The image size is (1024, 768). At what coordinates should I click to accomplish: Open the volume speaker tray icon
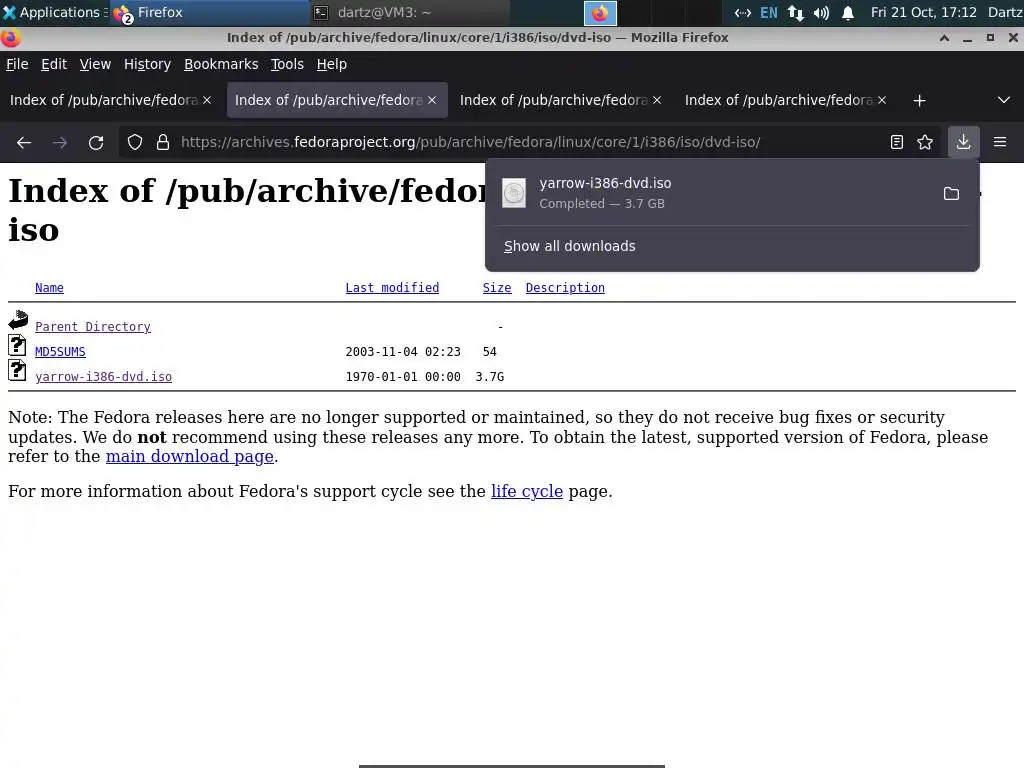coord(822,12)
